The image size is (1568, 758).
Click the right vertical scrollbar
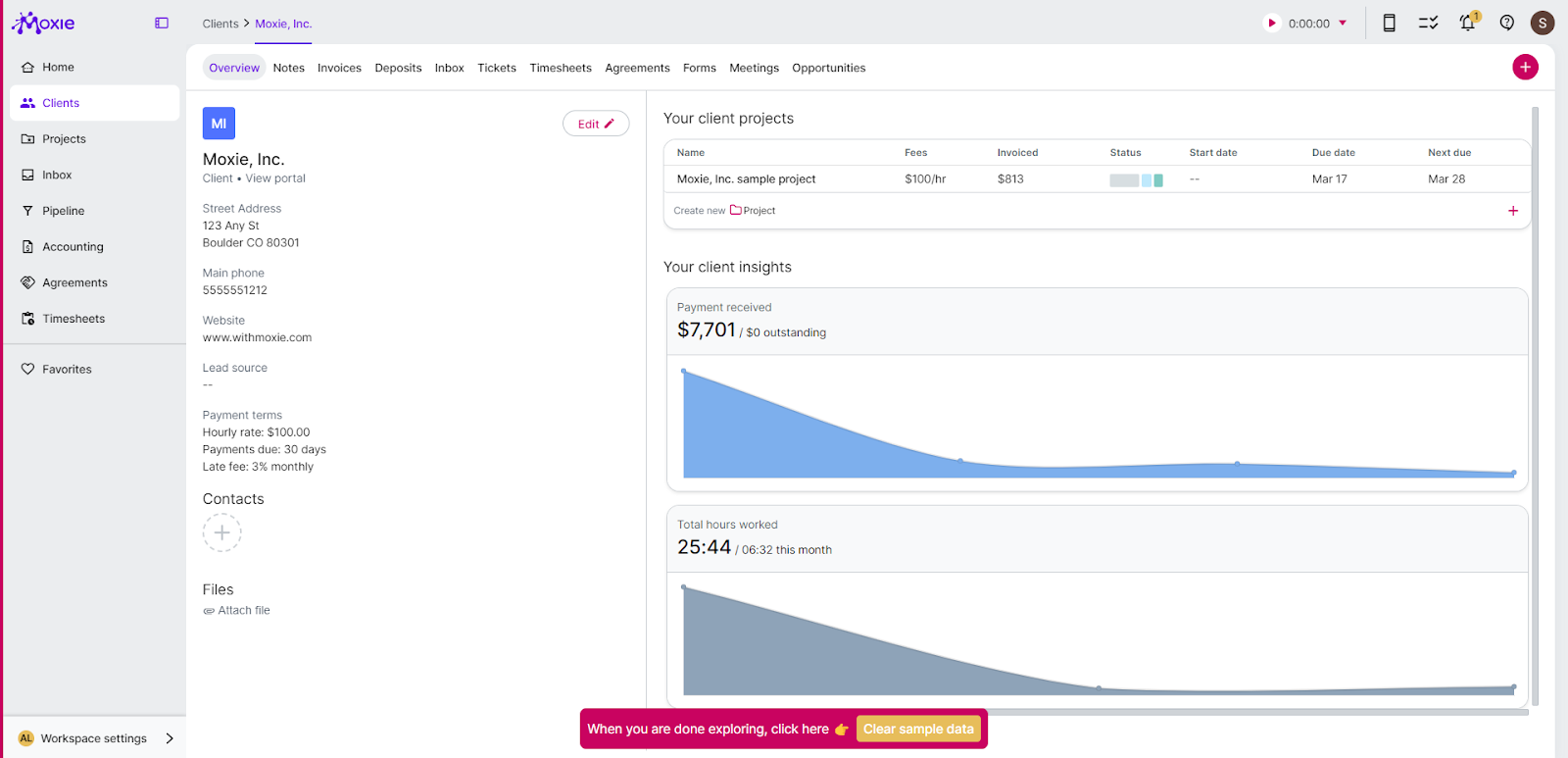1535,406
